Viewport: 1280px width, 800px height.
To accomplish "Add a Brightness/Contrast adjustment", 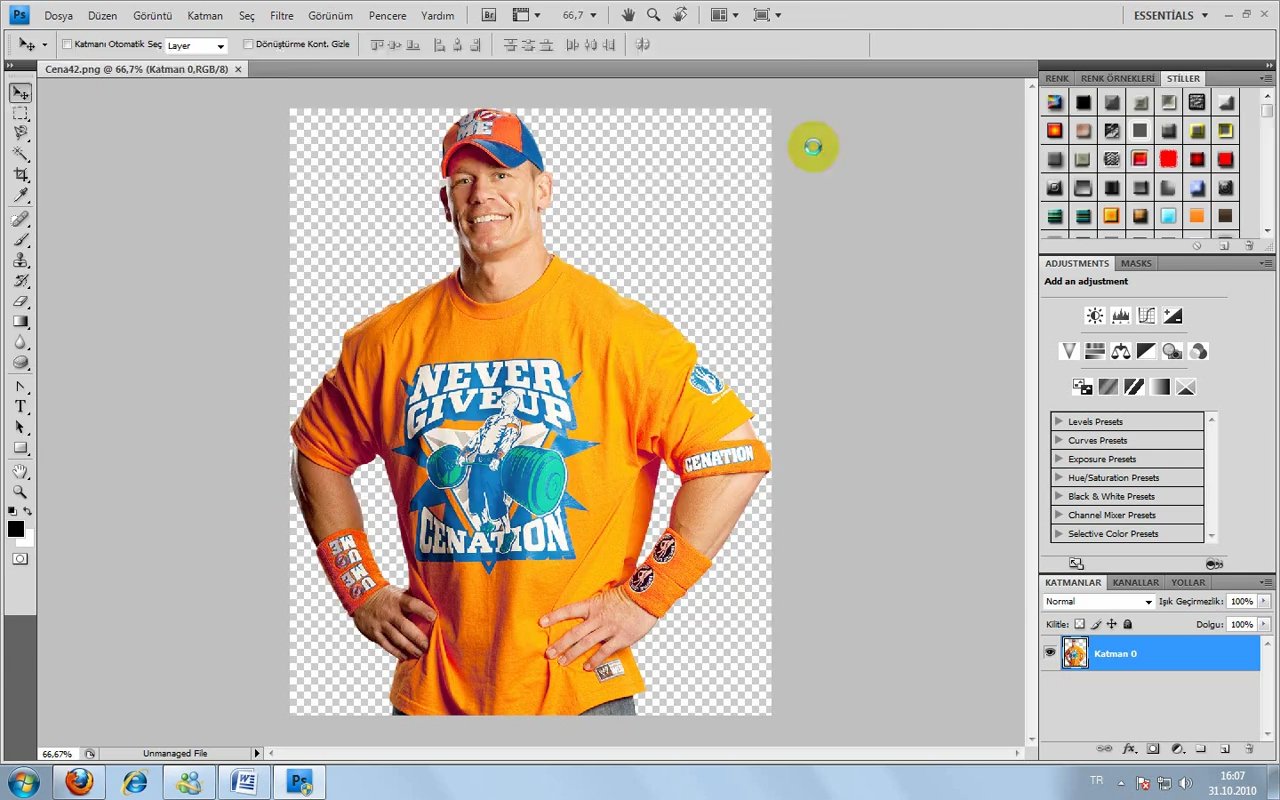I will point(1095,316).
